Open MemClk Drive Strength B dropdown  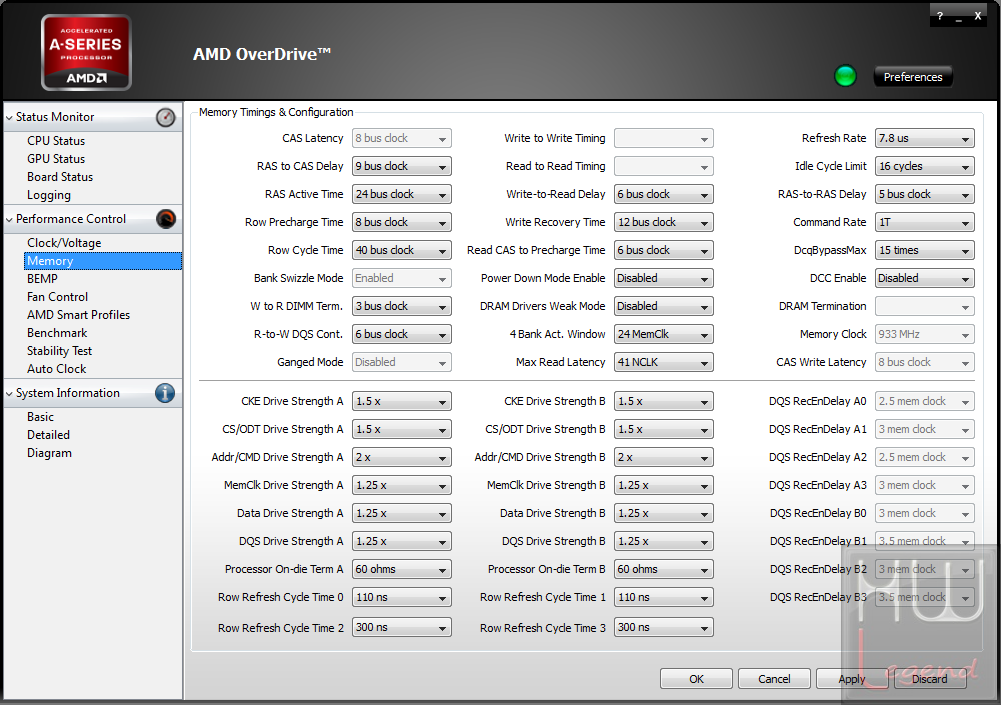[664, 485]
